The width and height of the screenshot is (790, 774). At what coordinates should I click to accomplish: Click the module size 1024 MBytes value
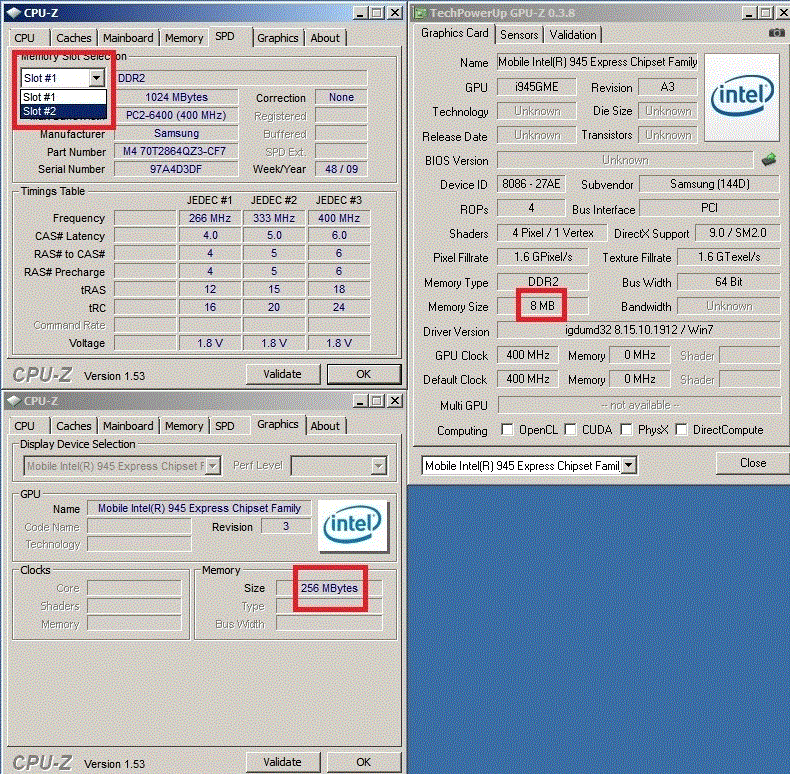pos(176,97)
